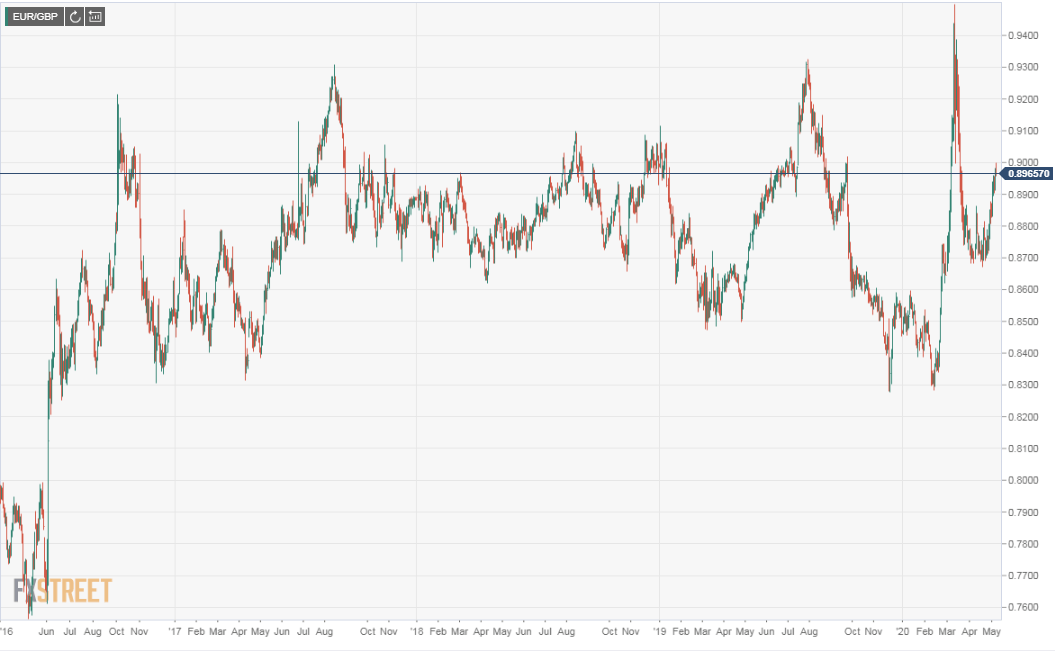
Task: Click the '17 year marker on time axis
Action: click(175, 631)
